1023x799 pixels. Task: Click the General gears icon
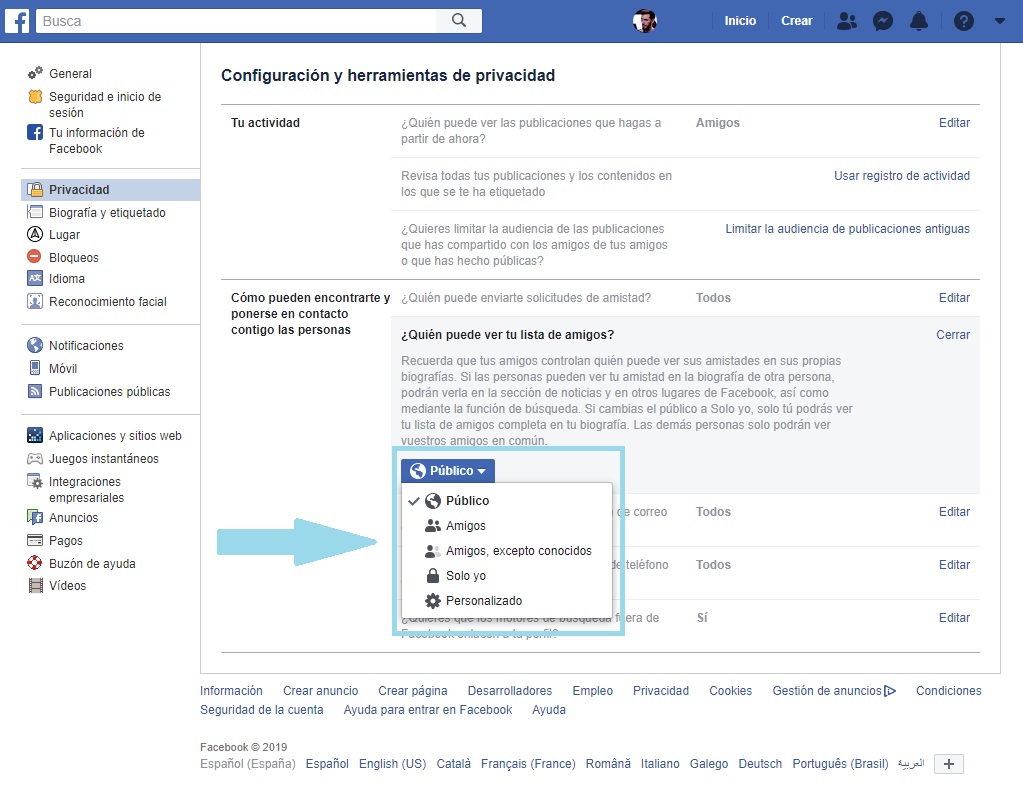[x=35, y=73]
